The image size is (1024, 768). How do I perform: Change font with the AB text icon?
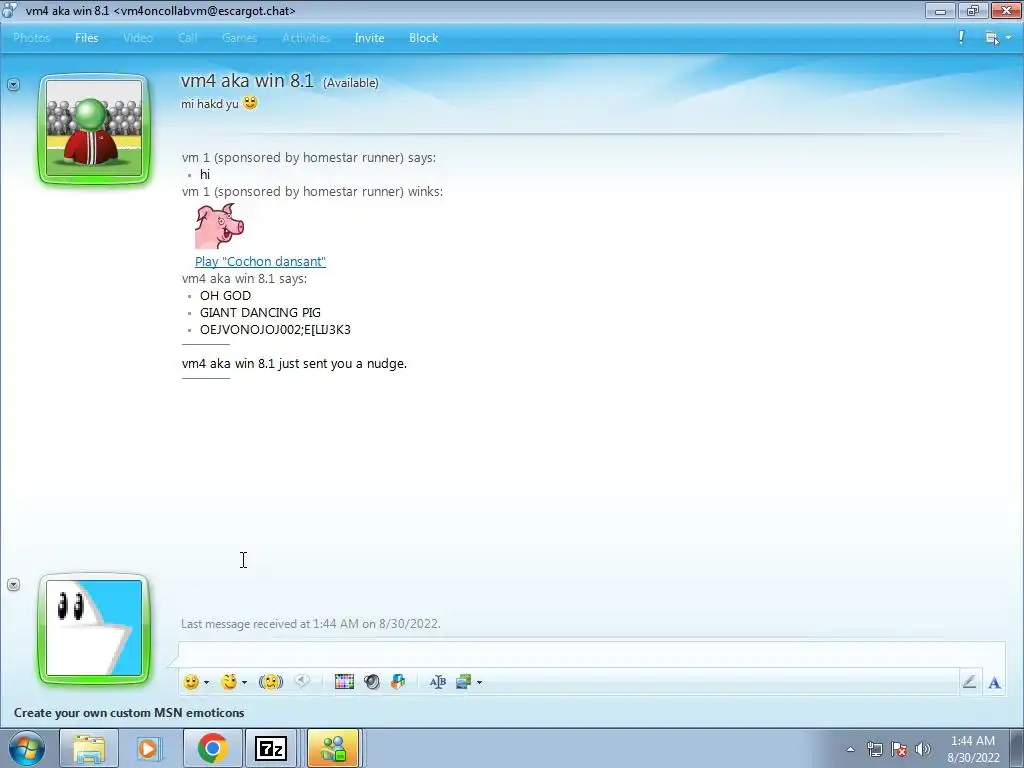pyautogui.click(x=438, y=682)
